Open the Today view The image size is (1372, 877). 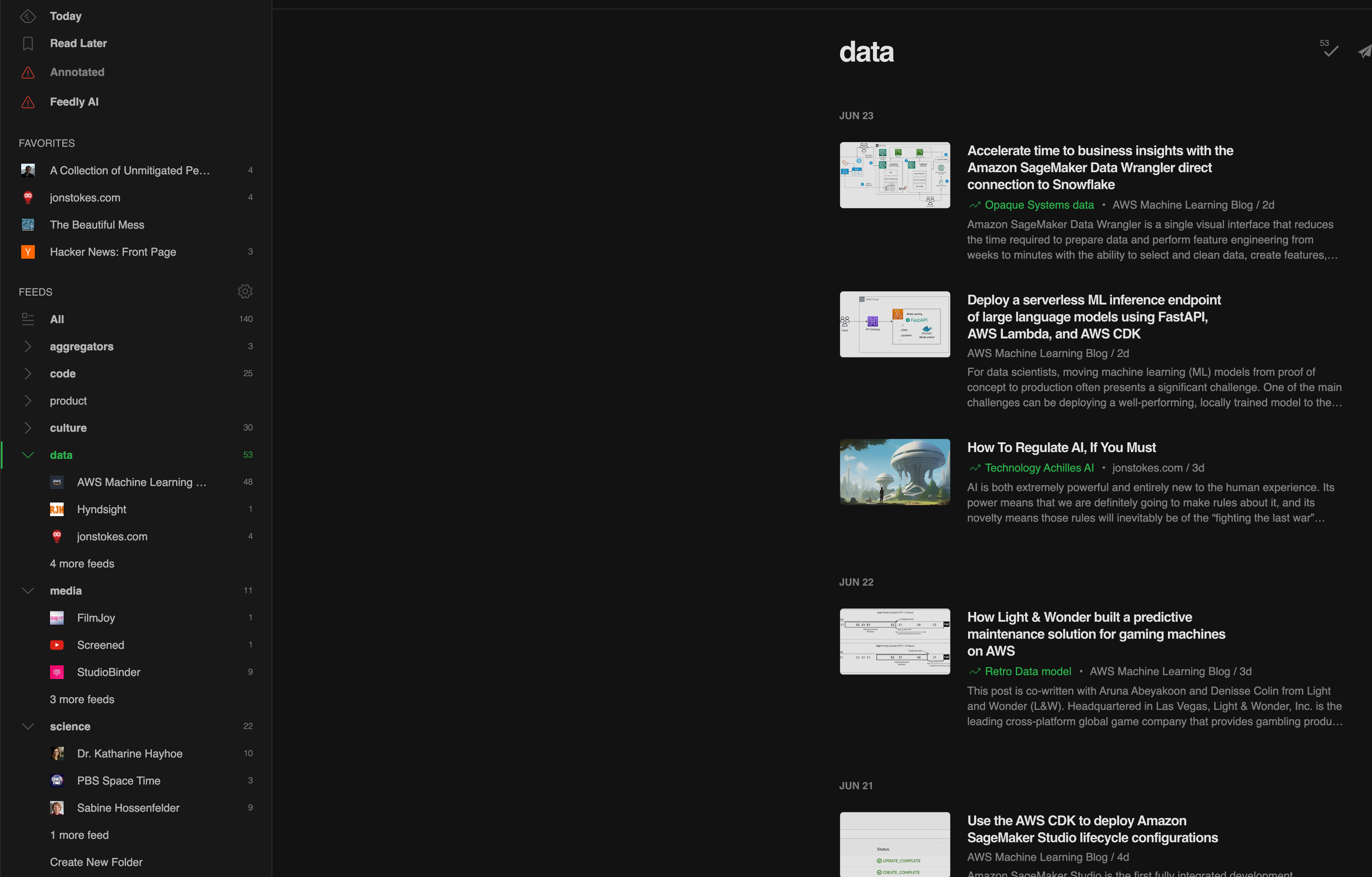(x=65, y=17)
